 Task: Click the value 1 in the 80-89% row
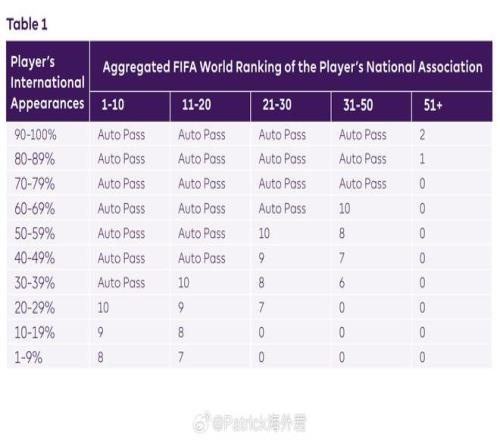[x=422, y=159]
